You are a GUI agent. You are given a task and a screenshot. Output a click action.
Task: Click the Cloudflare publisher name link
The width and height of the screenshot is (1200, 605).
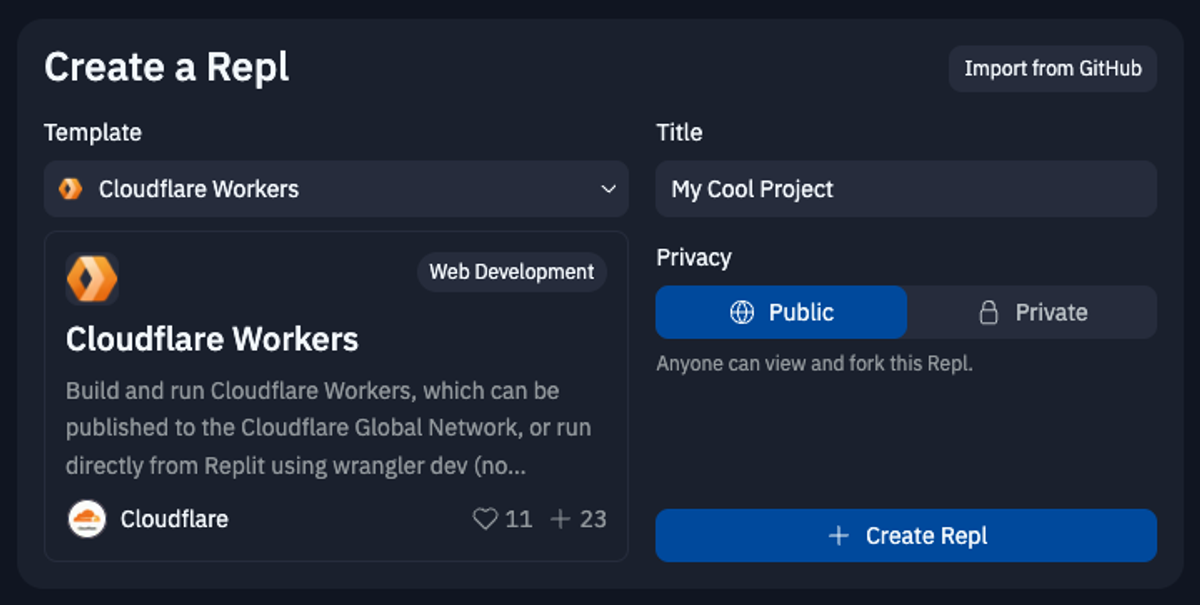173,519
